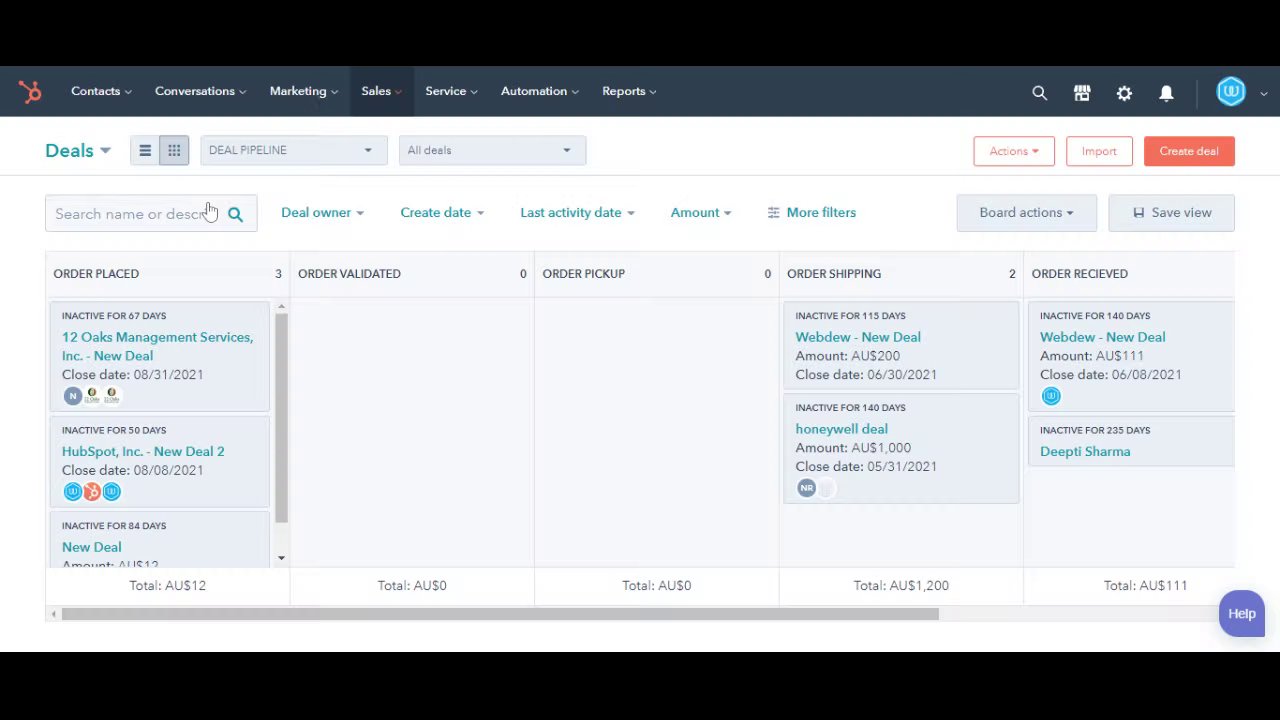Click the N avatar on 12 Oaks card
The height and width of the screenshot is (720, 1280).
click(72, 396)
